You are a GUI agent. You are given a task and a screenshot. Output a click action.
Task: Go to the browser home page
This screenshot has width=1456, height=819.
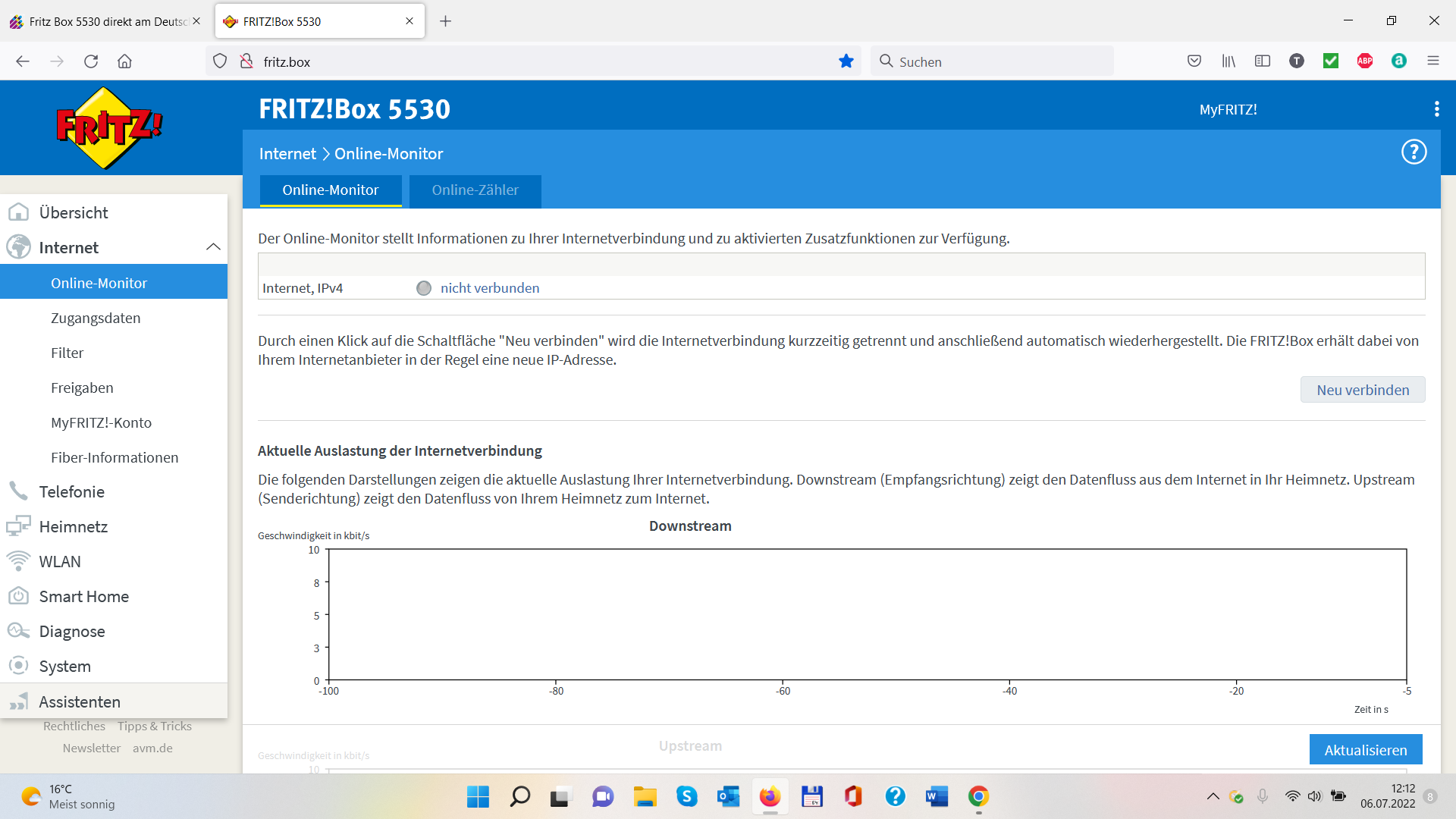125,61
